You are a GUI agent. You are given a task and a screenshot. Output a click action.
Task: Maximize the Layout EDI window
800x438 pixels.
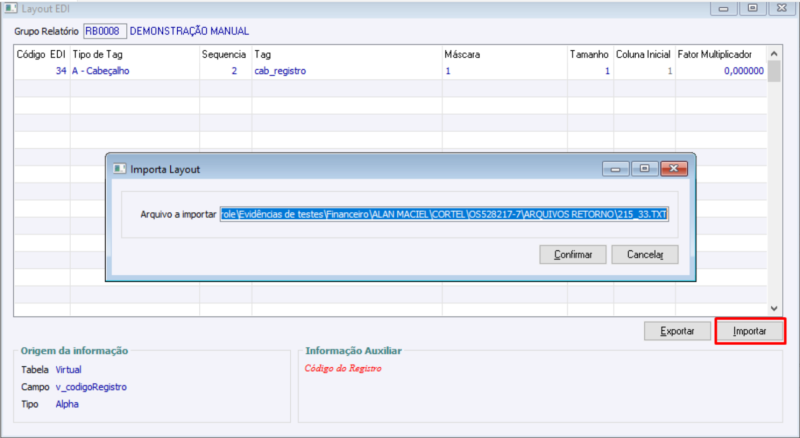click(x=753, y=8)
